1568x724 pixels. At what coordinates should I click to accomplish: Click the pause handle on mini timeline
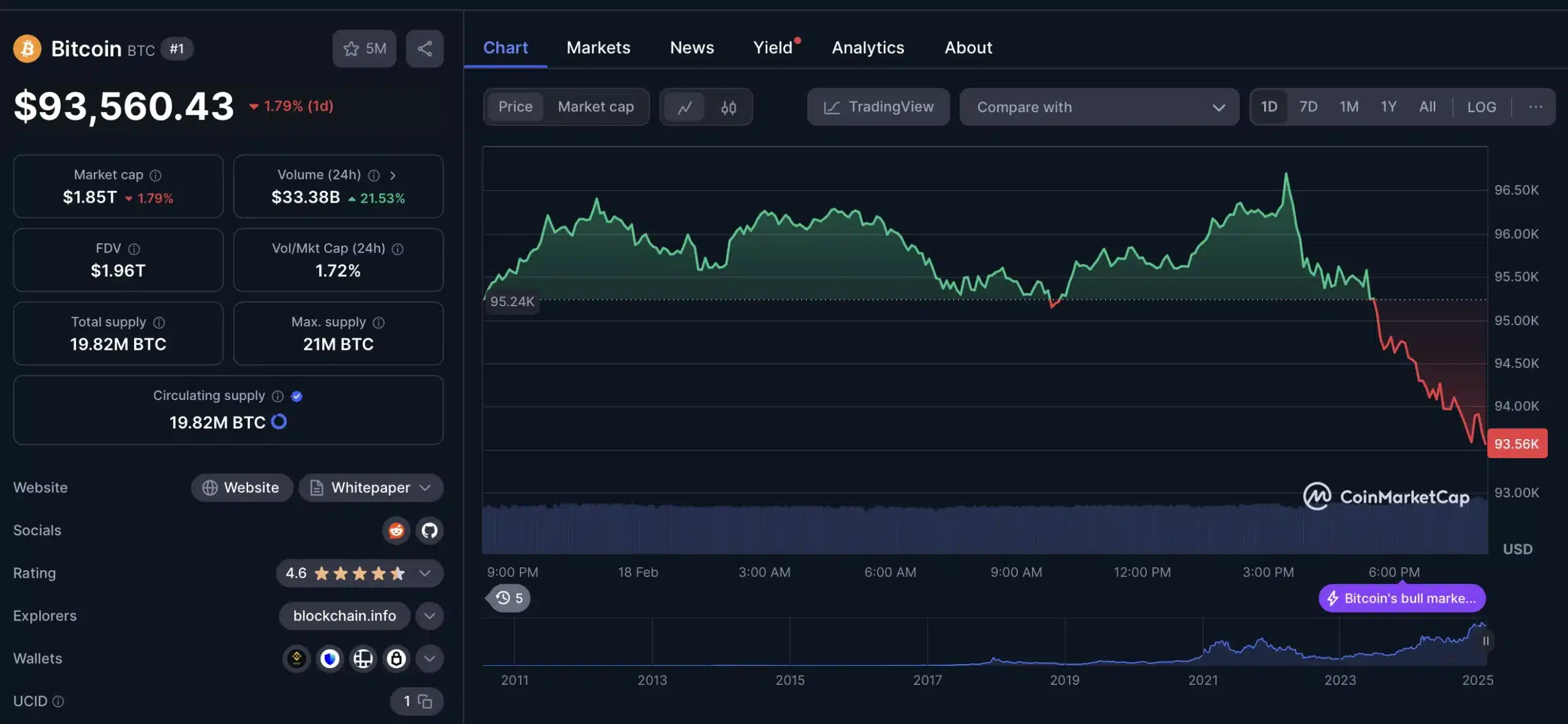point(1485,641)
